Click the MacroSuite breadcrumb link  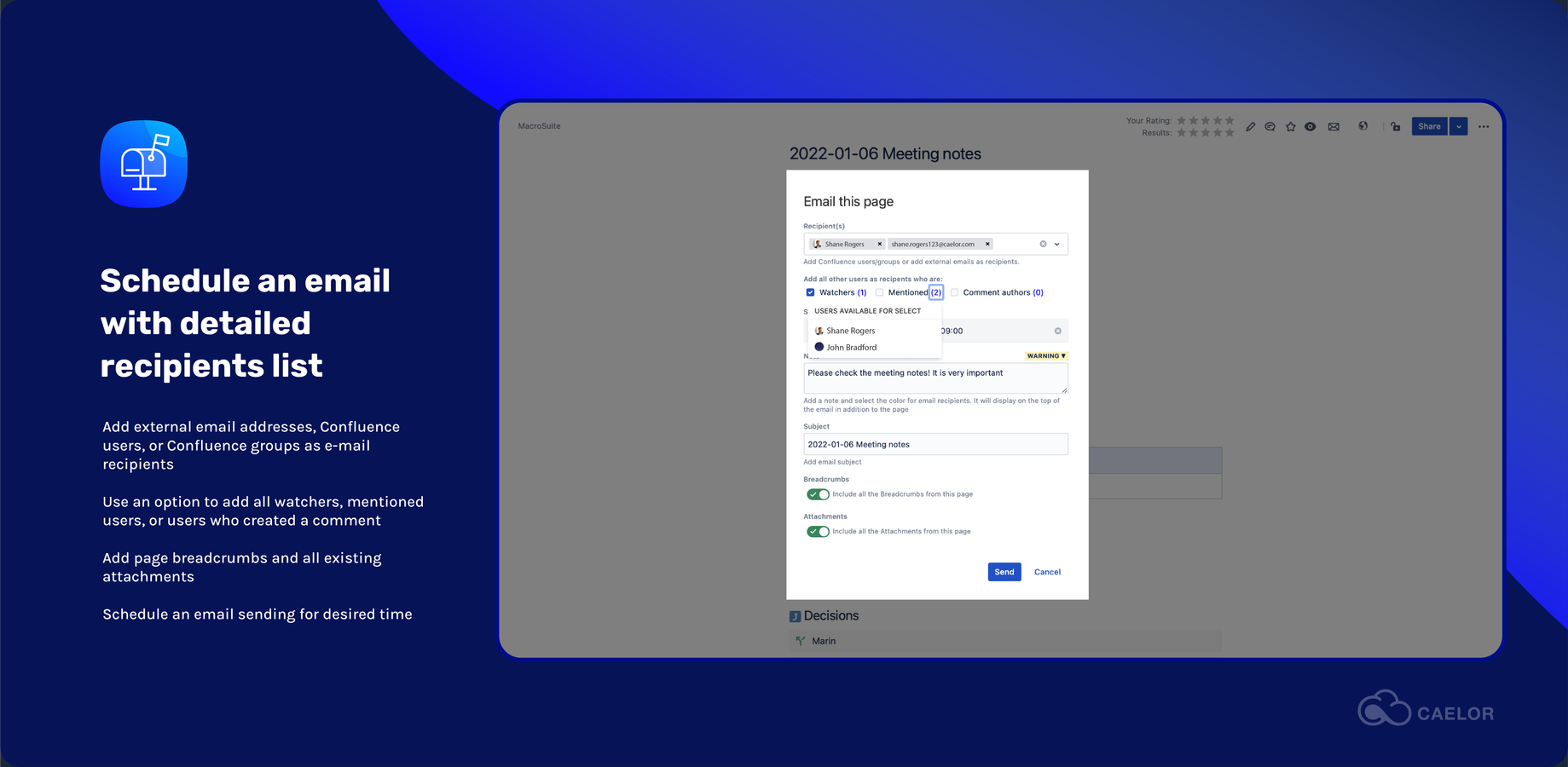tap(539, 126)
